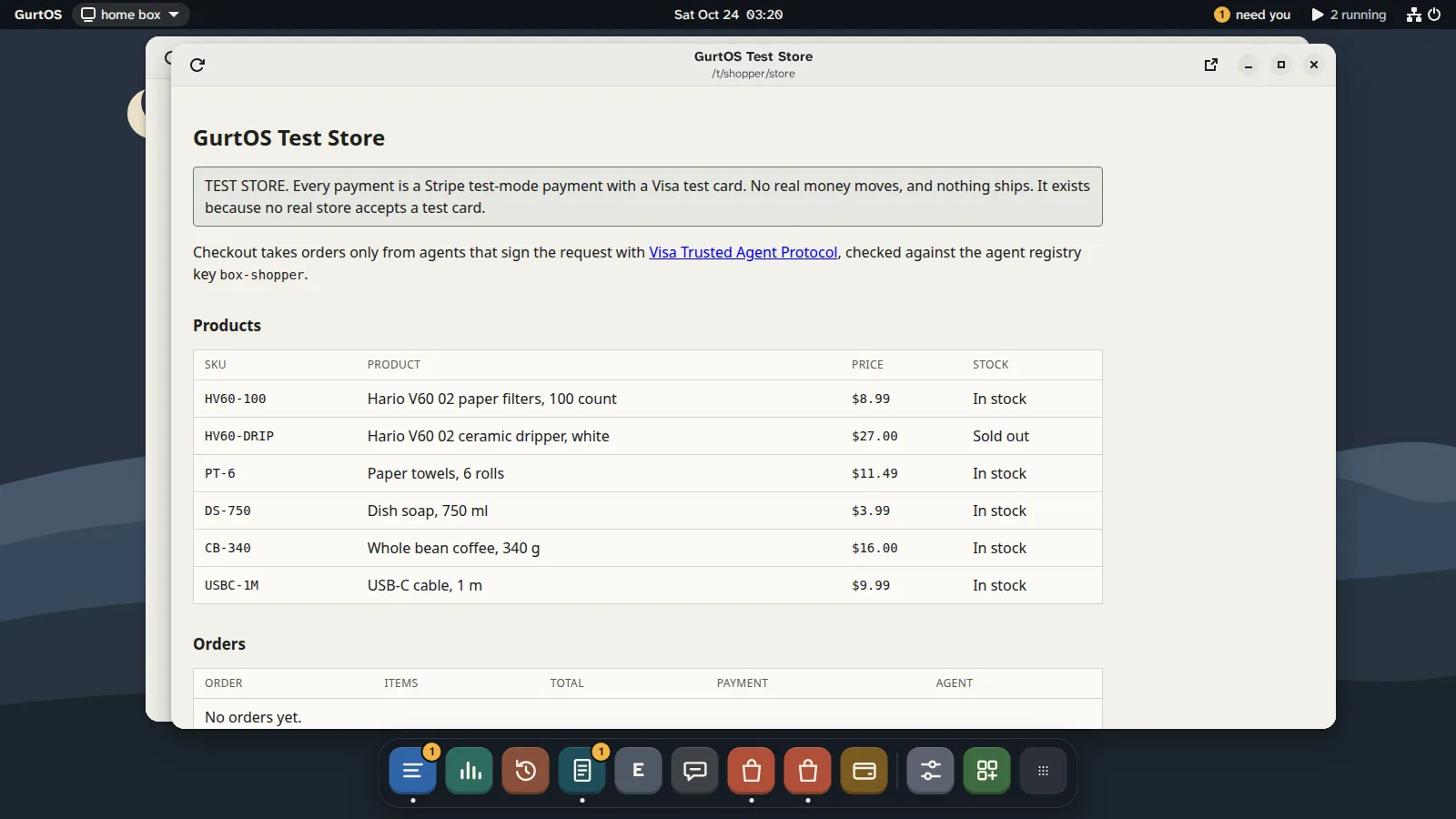This screenshot has height=819, width=1456.
Task: Click the STOCK column header
Action: click(990, 364)
